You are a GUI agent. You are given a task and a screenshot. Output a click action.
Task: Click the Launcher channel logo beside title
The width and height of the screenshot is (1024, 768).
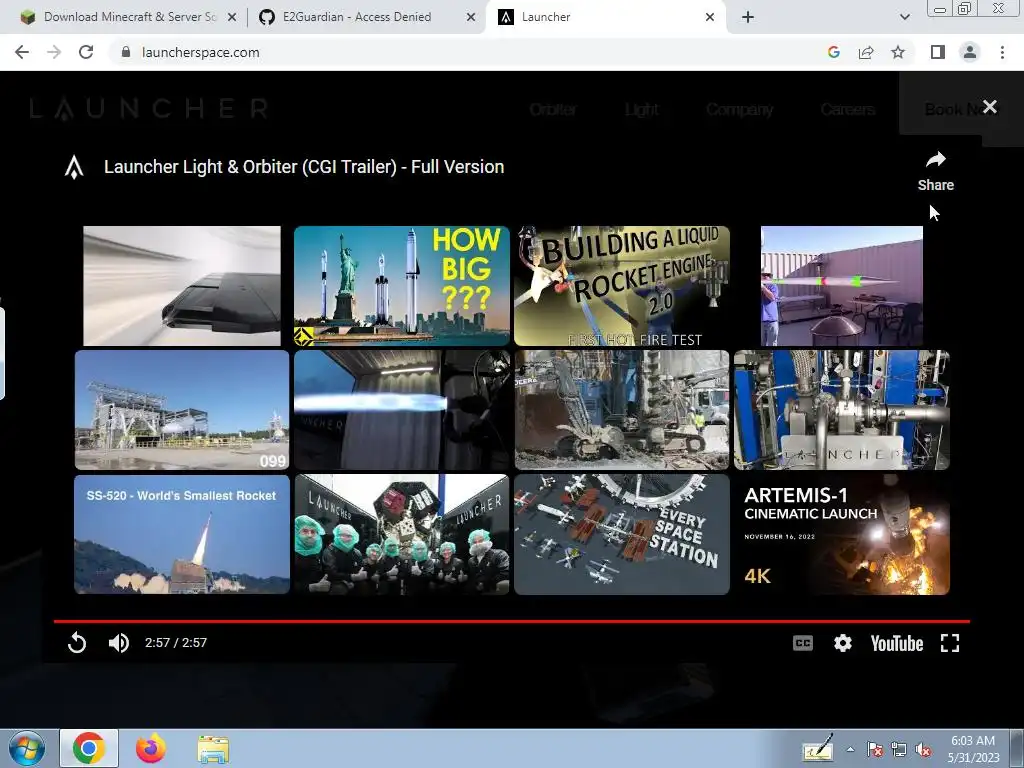click(x=74, y=167)
